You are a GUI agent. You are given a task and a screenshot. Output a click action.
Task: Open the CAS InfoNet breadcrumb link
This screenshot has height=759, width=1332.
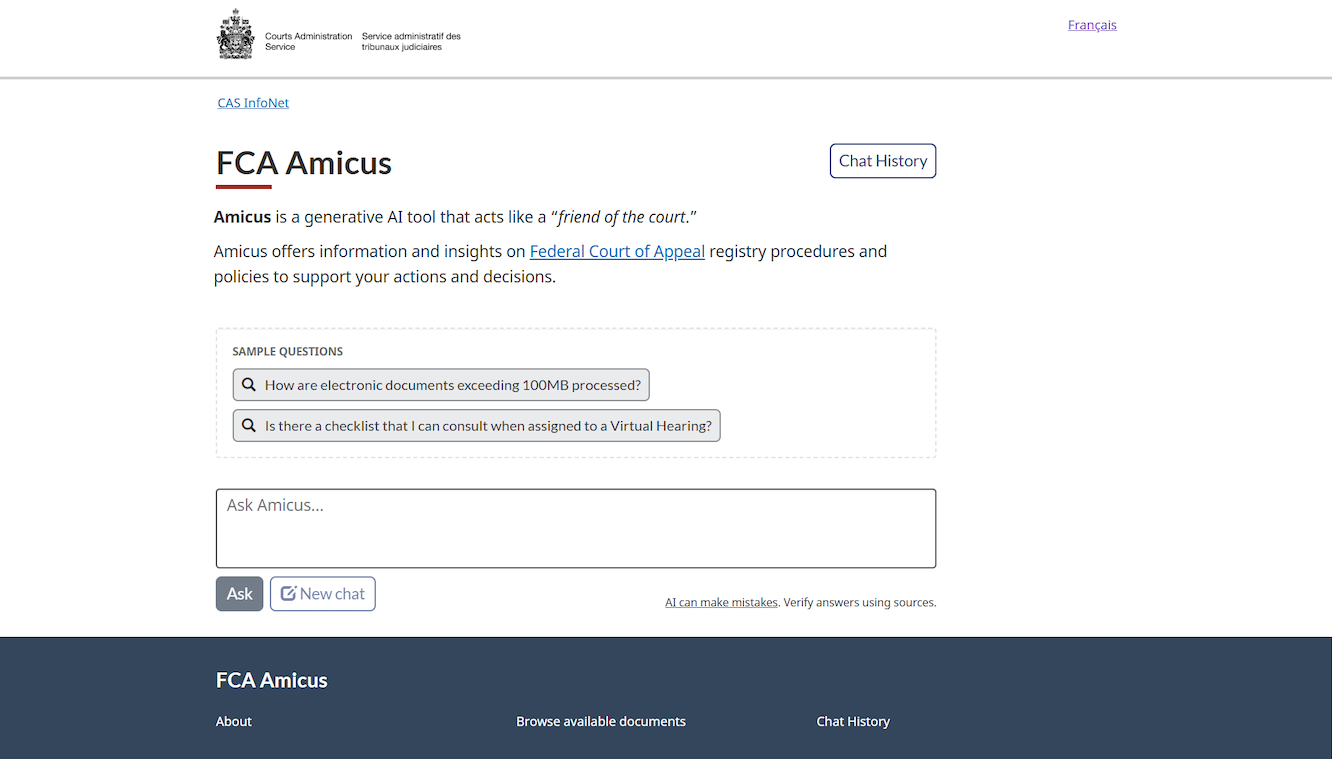click(253, 103)
